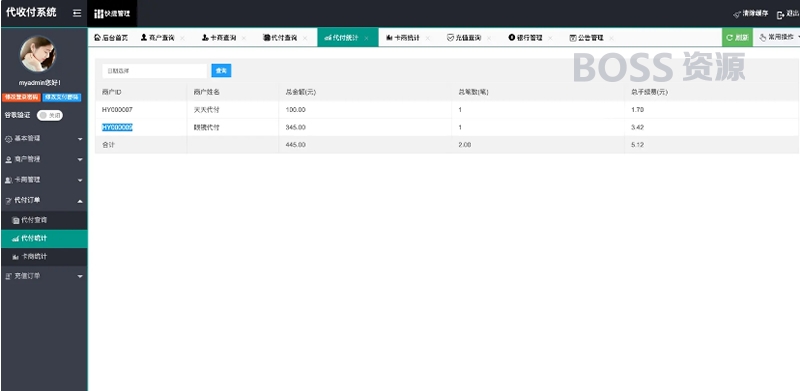Click the blue 修改支付密码 button

pos(62,97)
